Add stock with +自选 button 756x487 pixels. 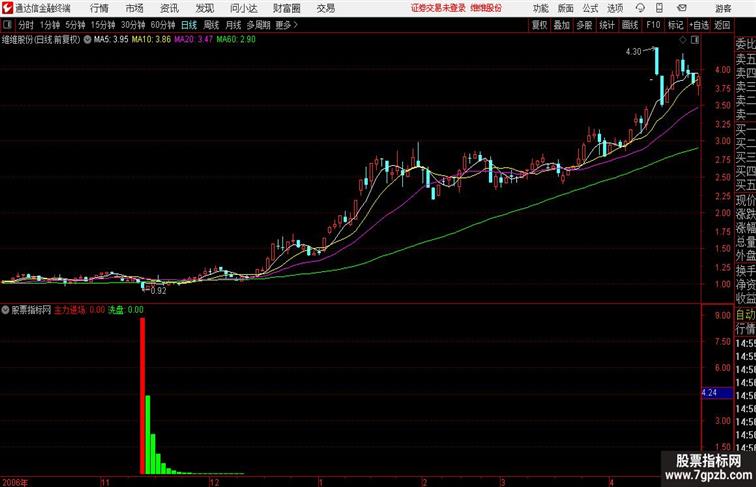[699, 25]
